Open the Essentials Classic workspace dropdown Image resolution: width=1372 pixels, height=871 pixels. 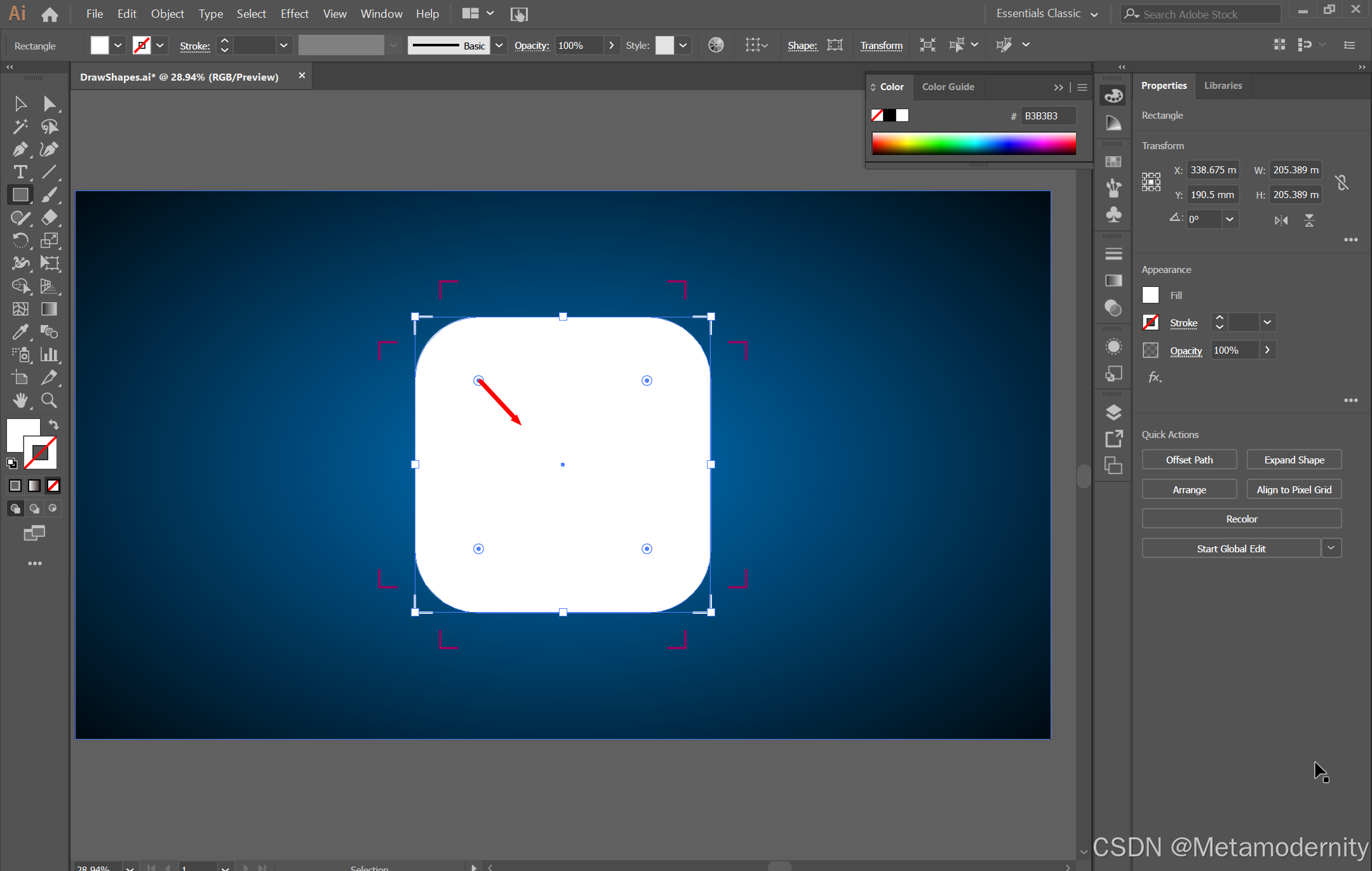click(x=1094, y=14)
